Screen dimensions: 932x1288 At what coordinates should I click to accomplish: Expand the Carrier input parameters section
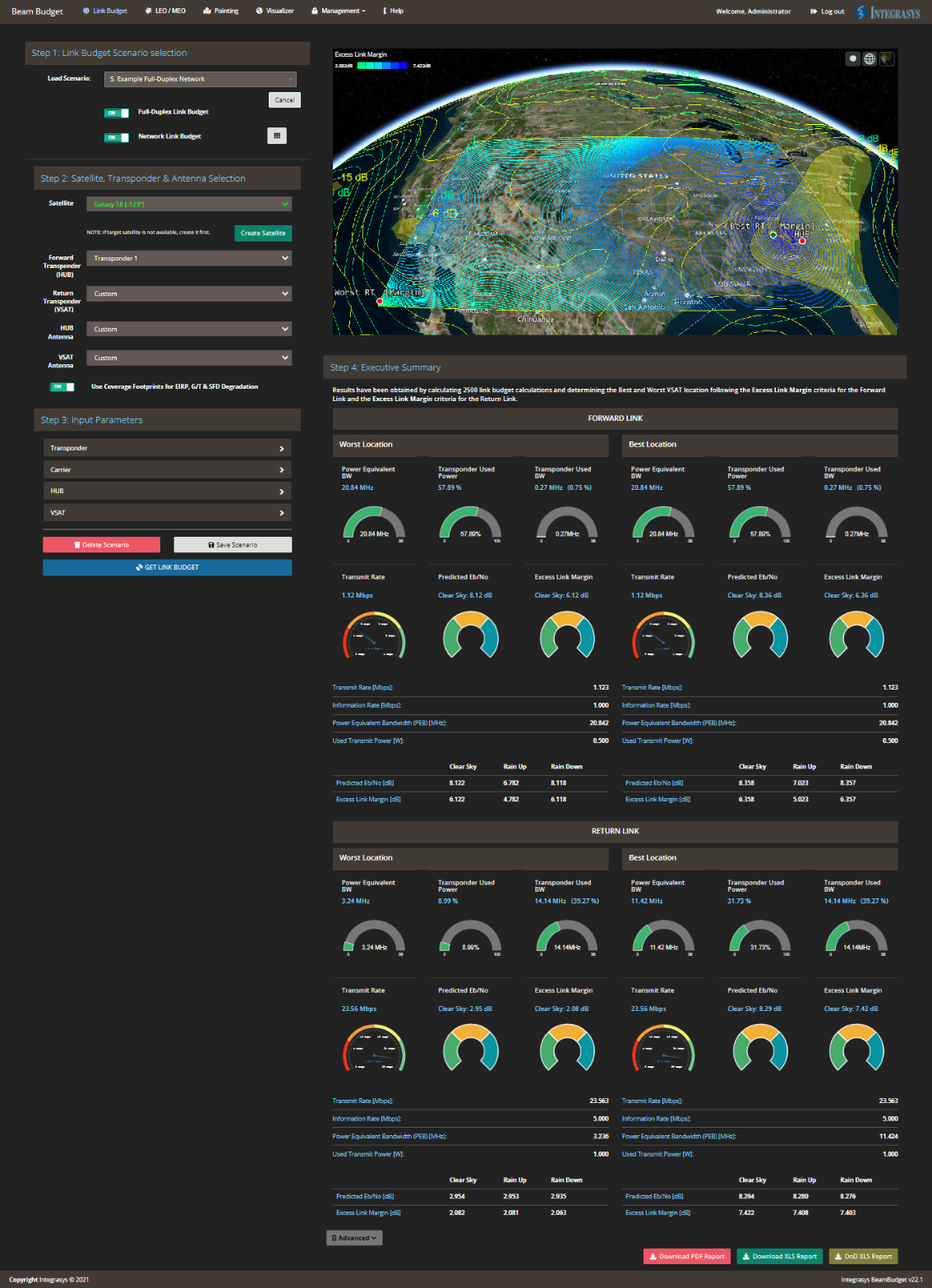168,469
